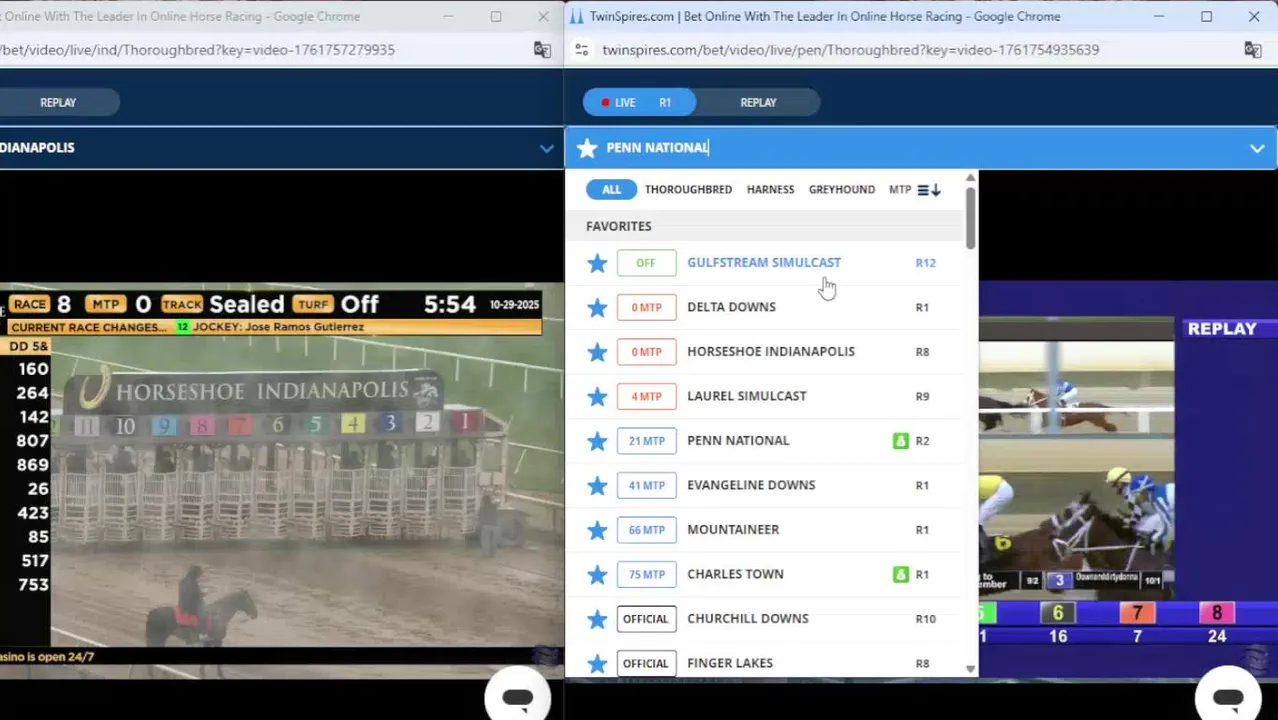Sort tracks using the MTP sort icon
The height and width of the screenshot is (720, 1278).
click(929, 190)
